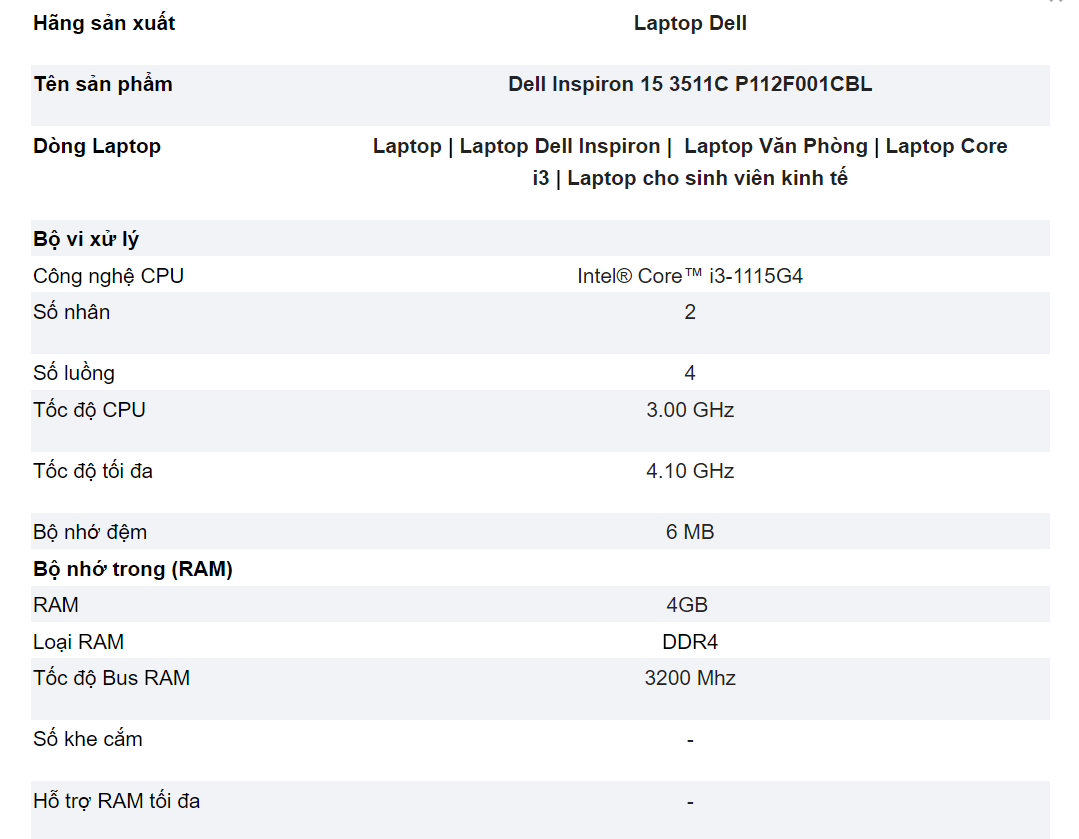Select the value '4' for Số luồng
The image size is (1079, 839).
(x=690, y=373)
